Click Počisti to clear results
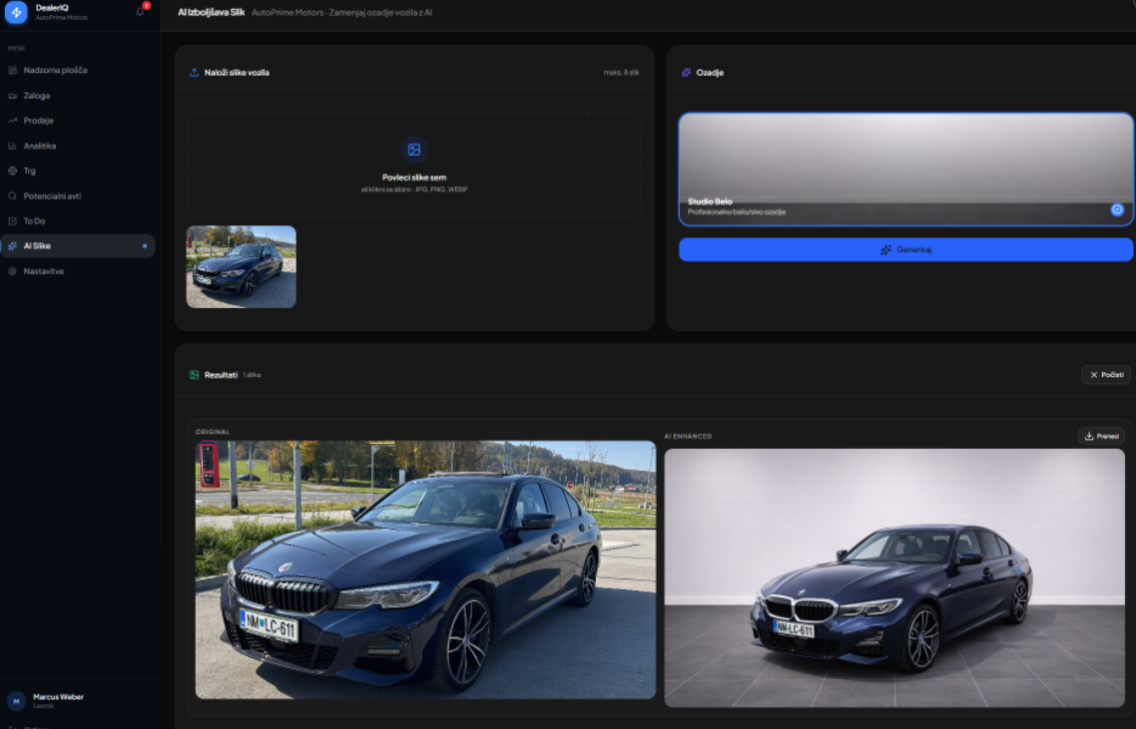 point(1106,375)
